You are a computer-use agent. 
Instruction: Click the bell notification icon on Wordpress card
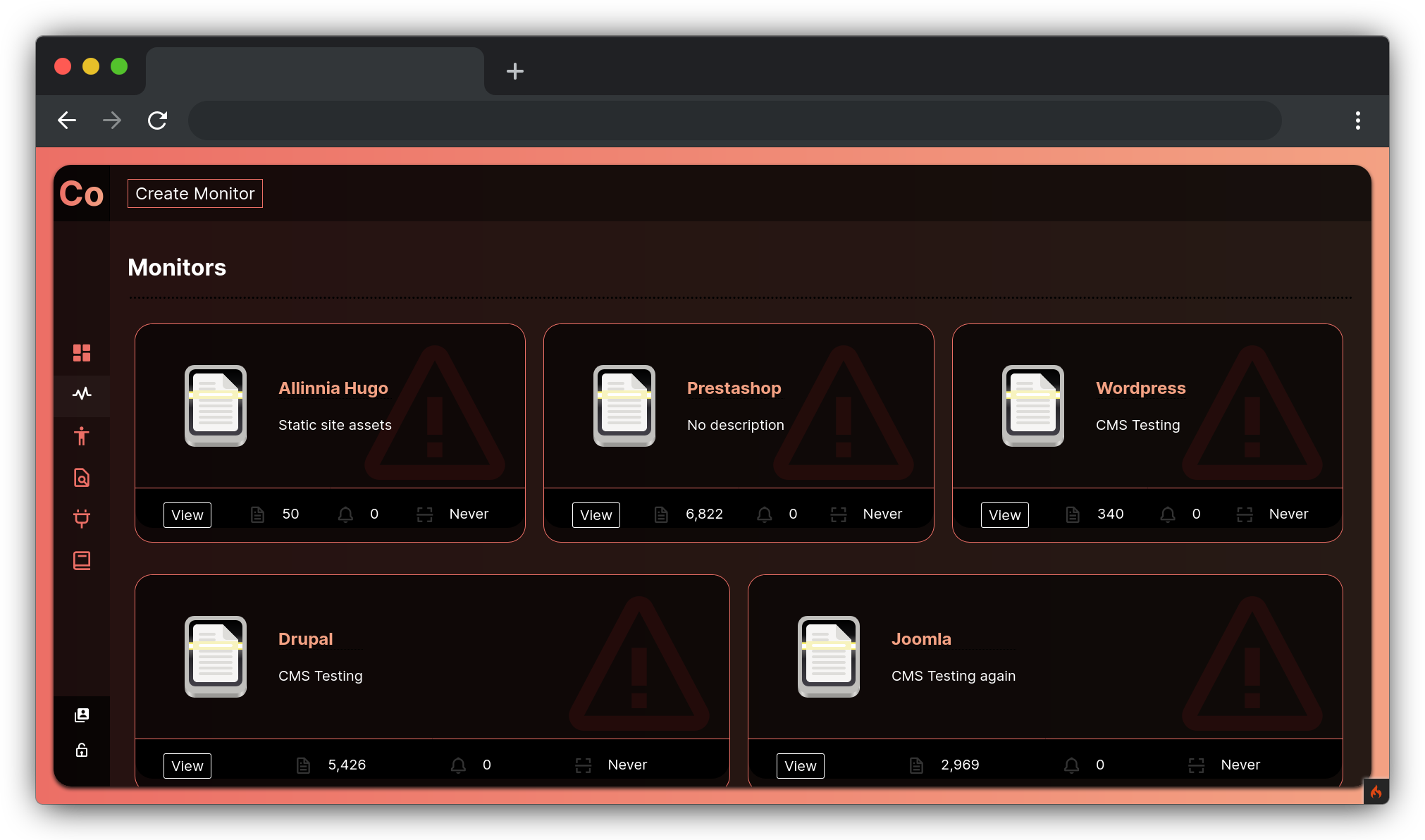tap(1167, 514)
